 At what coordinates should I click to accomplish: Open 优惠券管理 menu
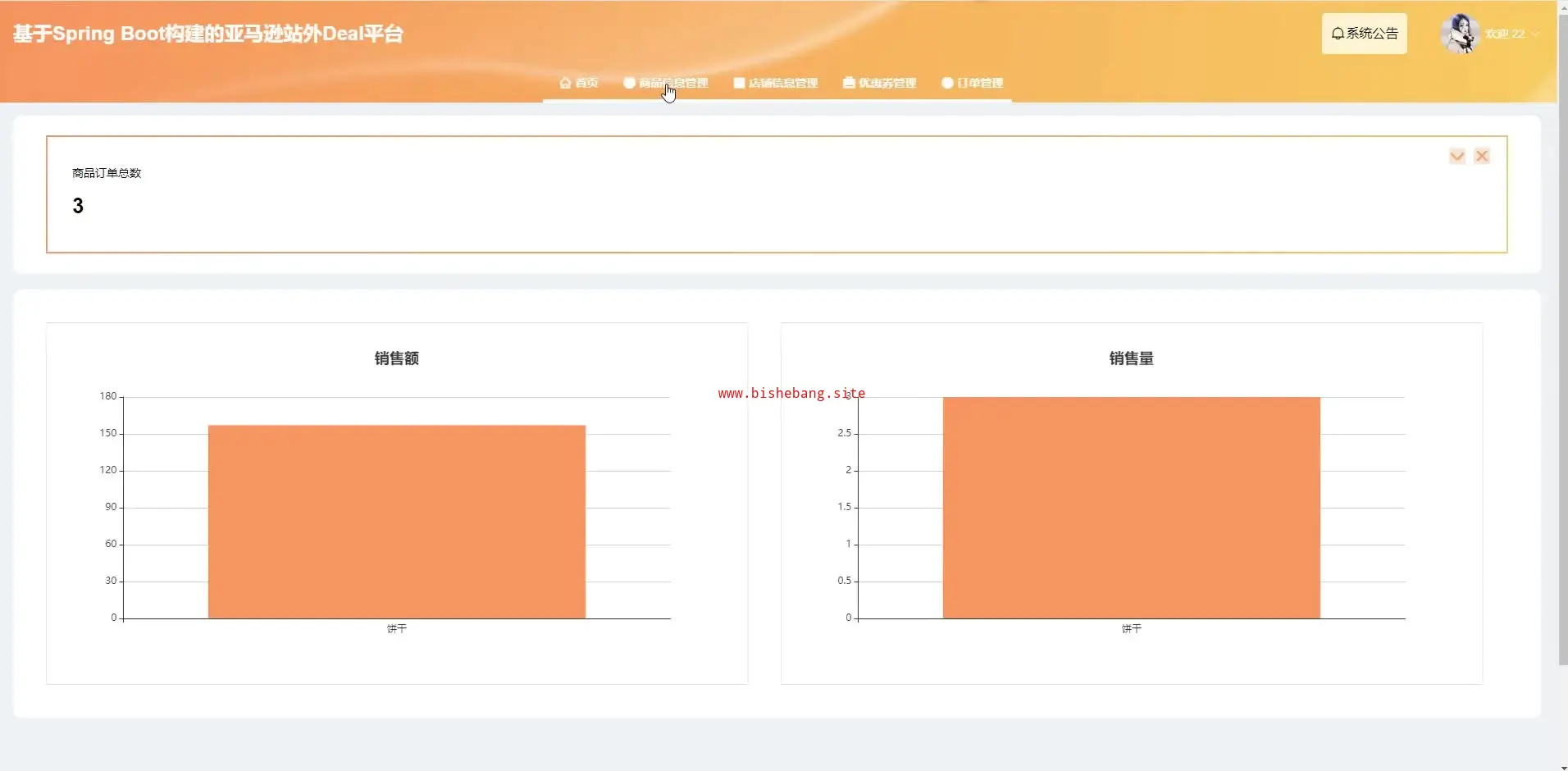tap(879, 83)
